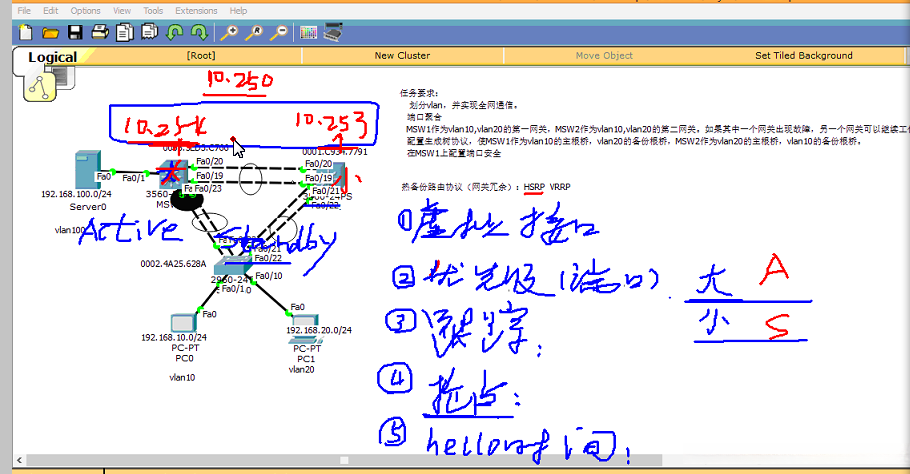Select the PC0 name label
The height and width of the screenshot is (474, 910).
coord(184,359)
